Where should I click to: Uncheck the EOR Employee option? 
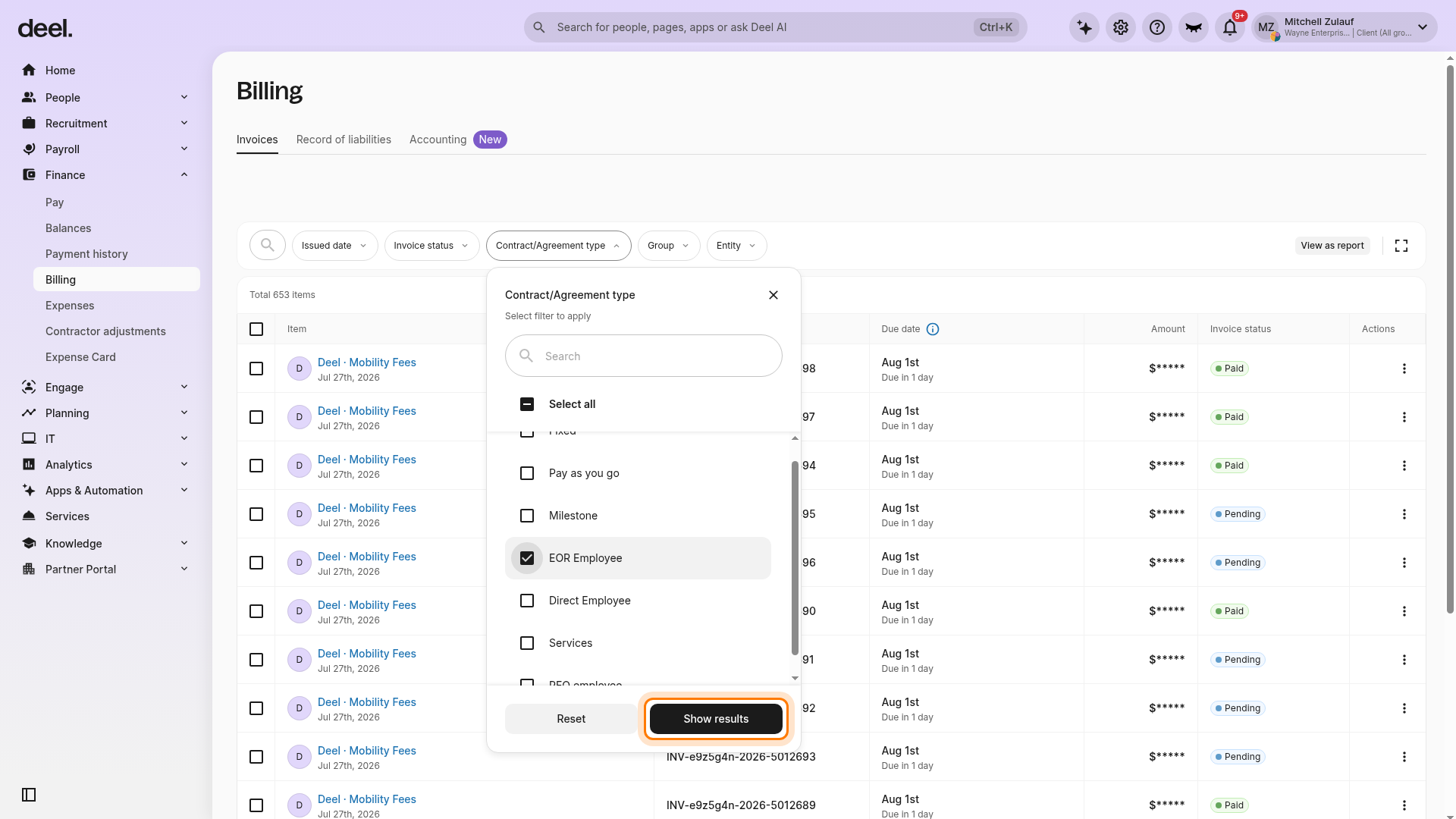click(x=527, y=558)
